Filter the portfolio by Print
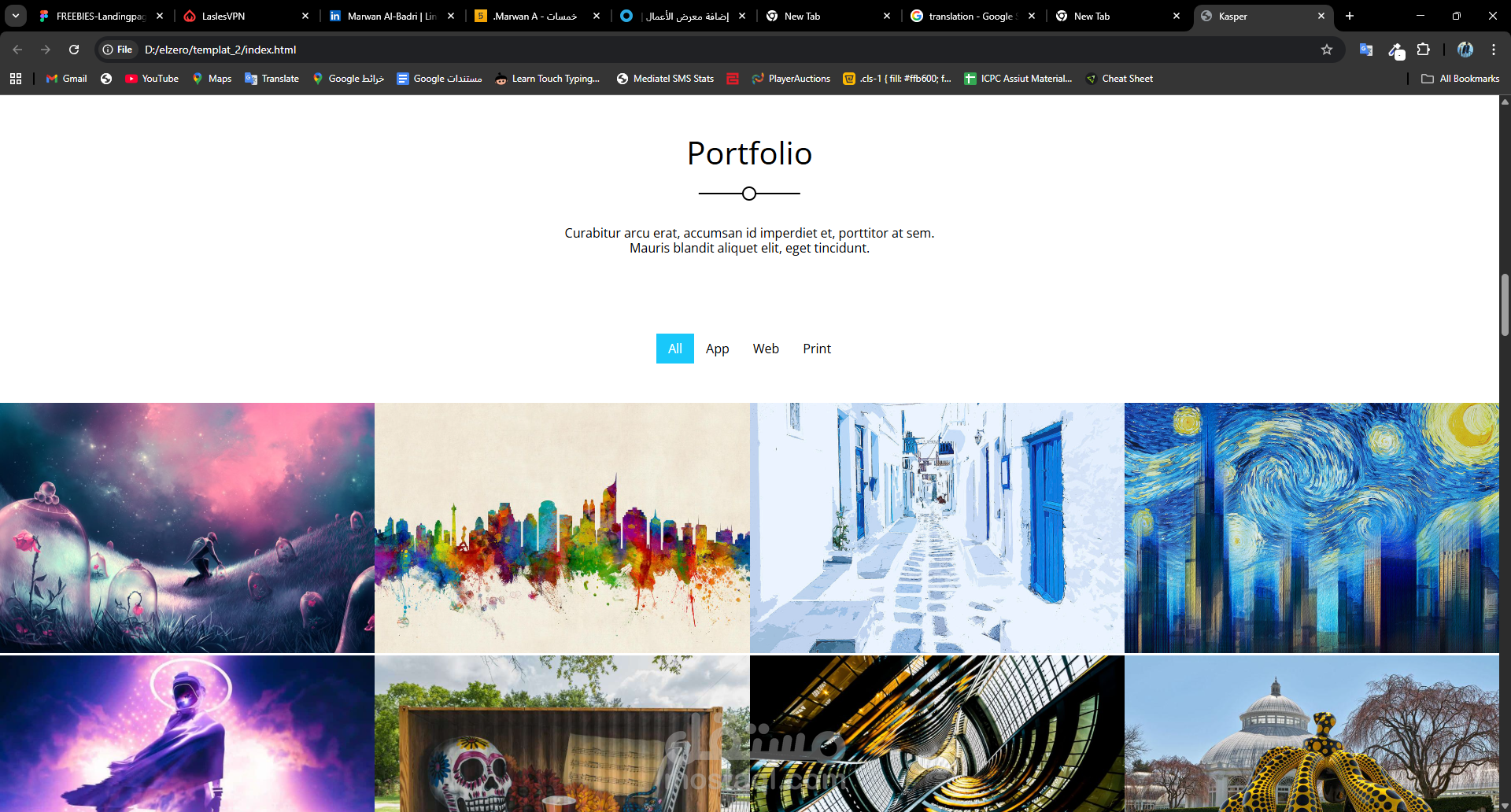The width and height of the screenshot is (1511, 812). coord(817,349)
